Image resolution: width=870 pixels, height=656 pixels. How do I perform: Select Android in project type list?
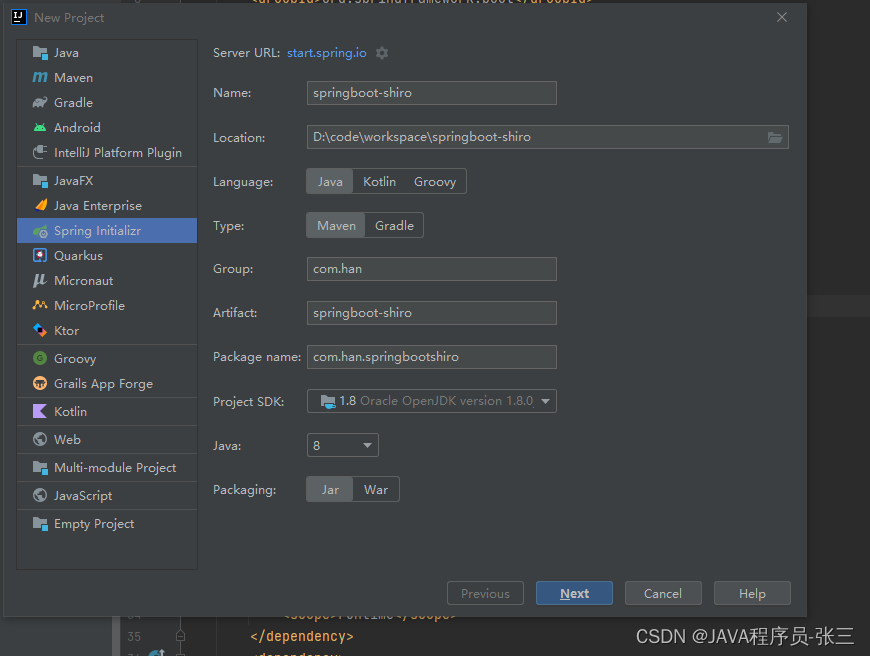tap(107, 128)
